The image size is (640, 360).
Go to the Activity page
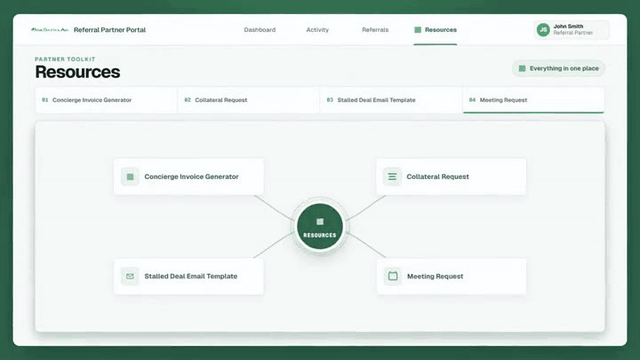(317, 30)
